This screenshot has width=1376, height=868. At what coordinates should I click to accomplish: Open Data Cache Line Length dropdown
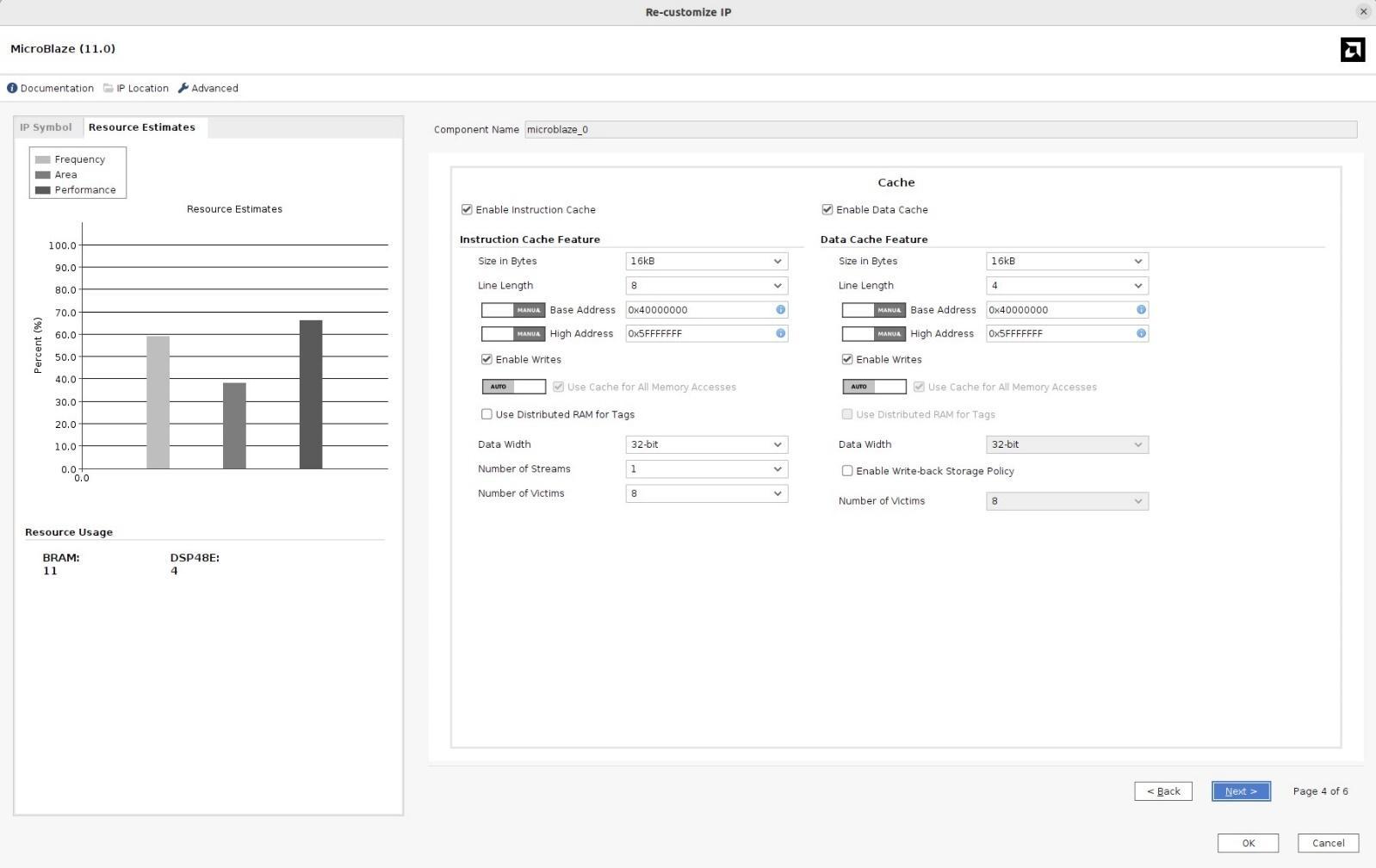tap(1067, 285)
